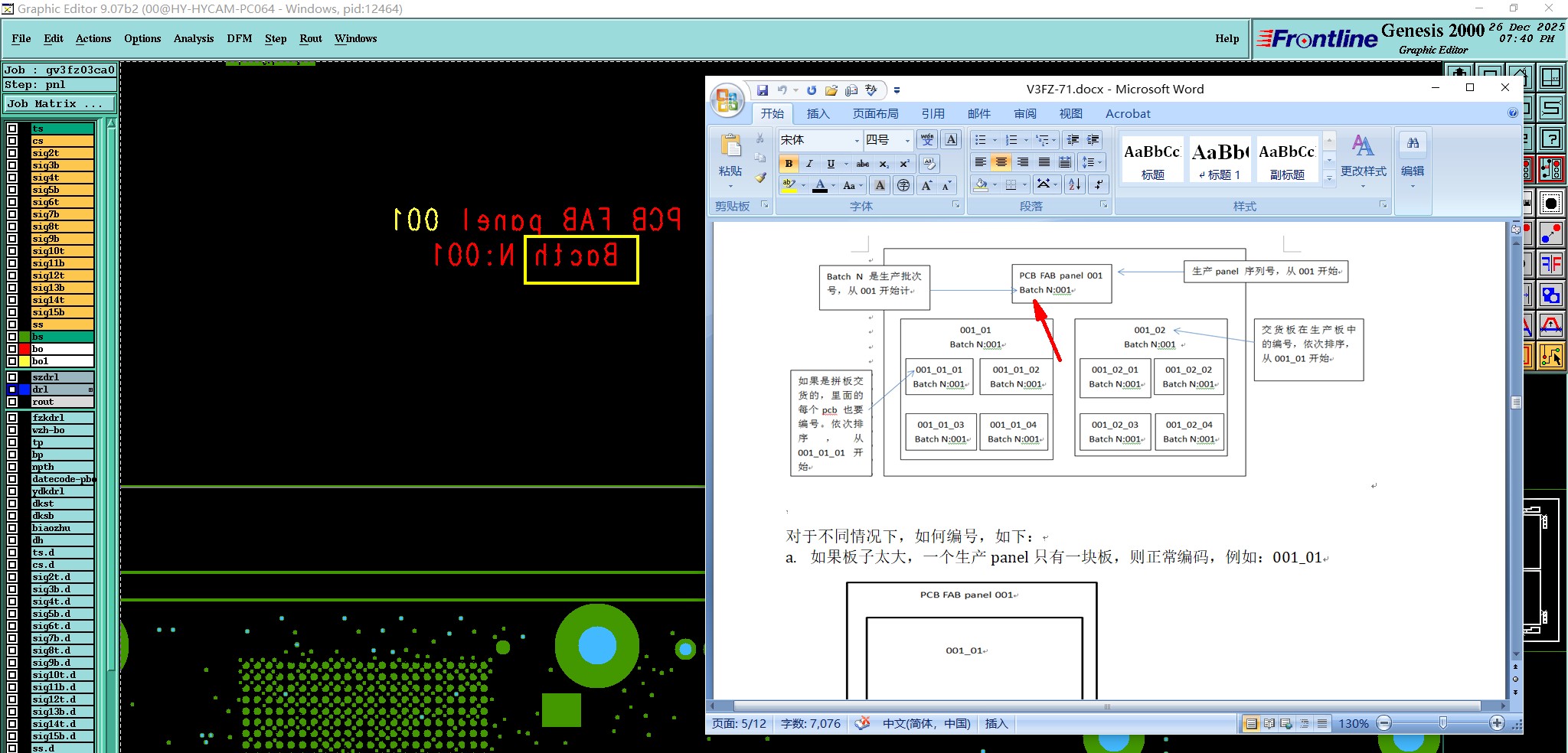Open Word help question mark icon
The image size is (1568, 753).
click(1513, 113)
